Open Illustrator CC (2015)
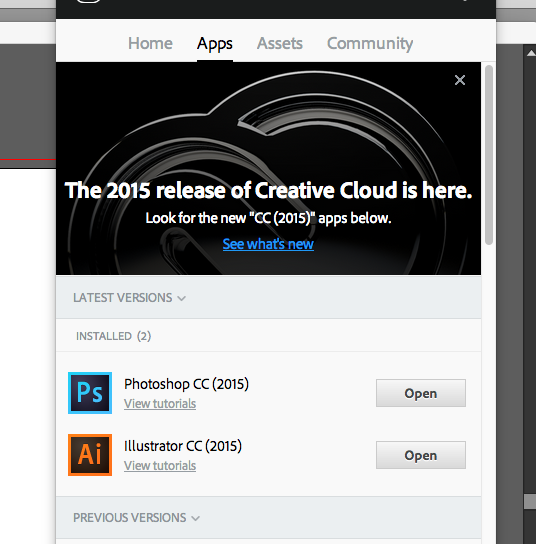 [x=421, y=455]
